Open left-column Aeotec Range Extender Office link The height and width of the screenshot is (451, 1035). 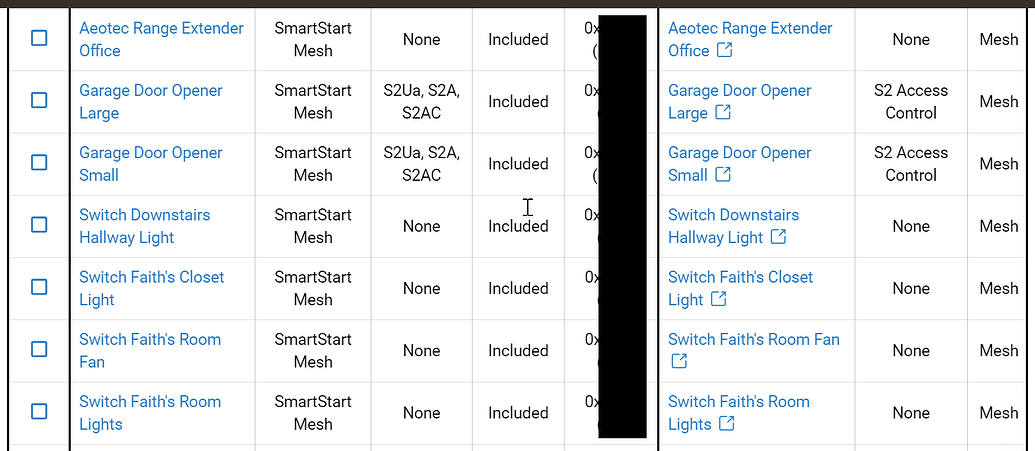pyautogui.click(x=161, y=40)
